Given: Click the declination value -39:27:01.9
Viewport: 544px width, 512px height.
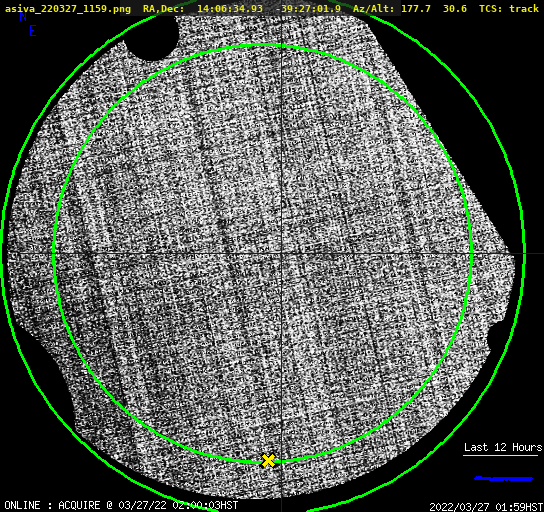Looking at the screenshot, I should click(x=308, y=9).
